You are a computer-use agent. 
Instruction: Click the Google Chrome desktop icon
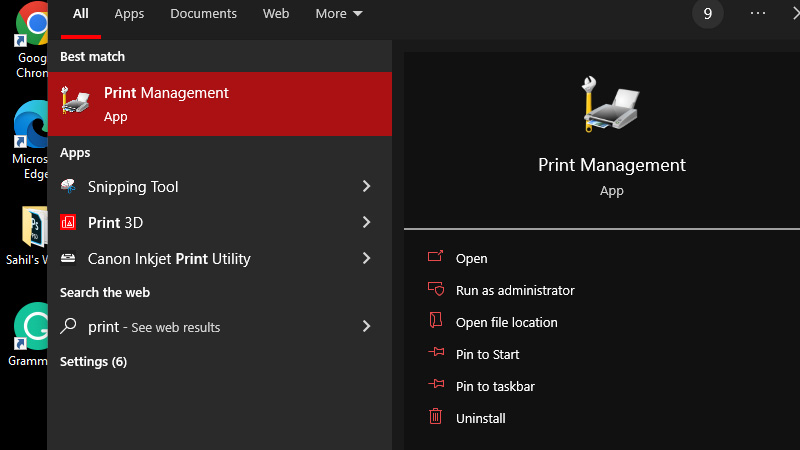click(32, 23)
